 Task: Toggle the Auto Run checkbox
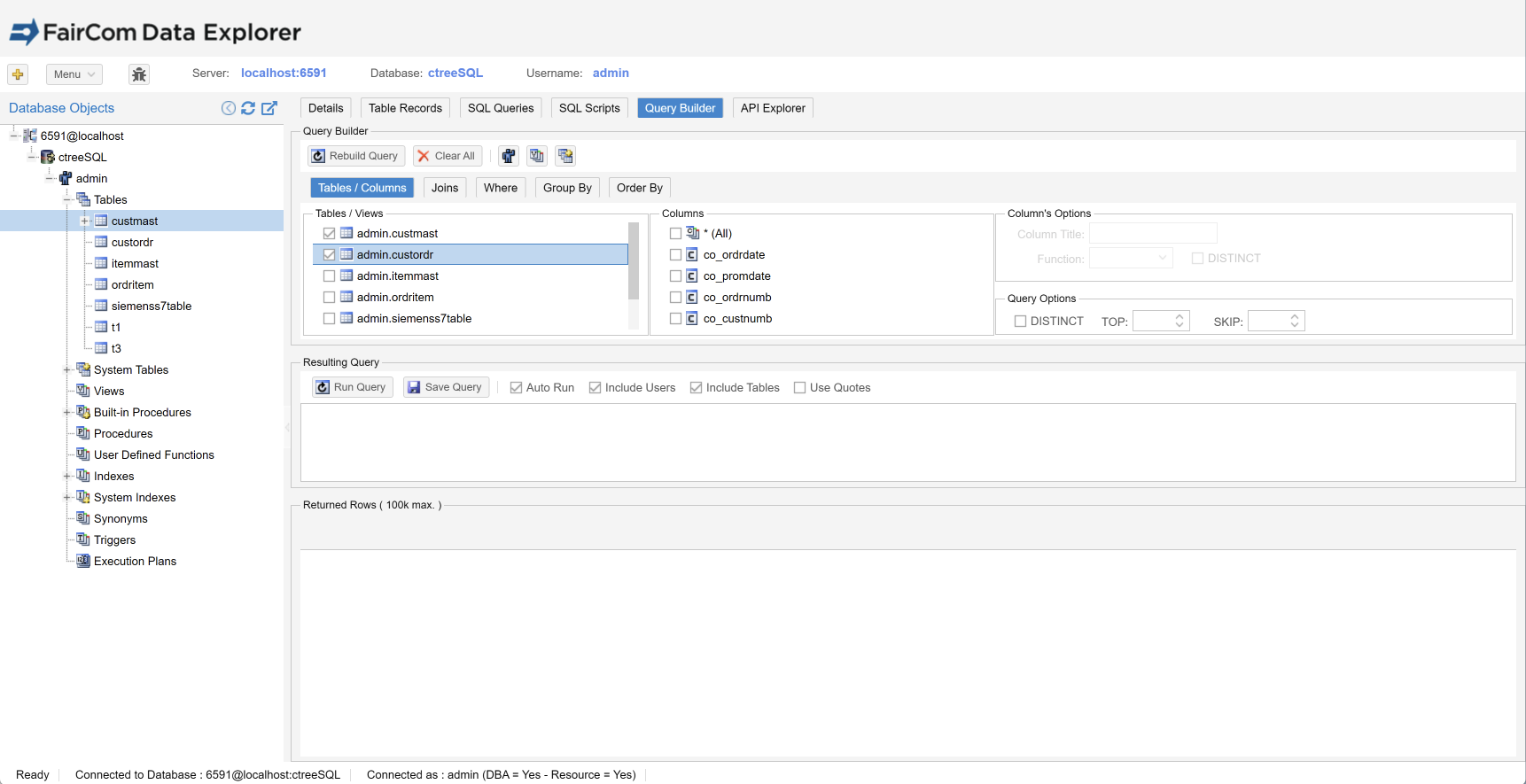(516, 388)
